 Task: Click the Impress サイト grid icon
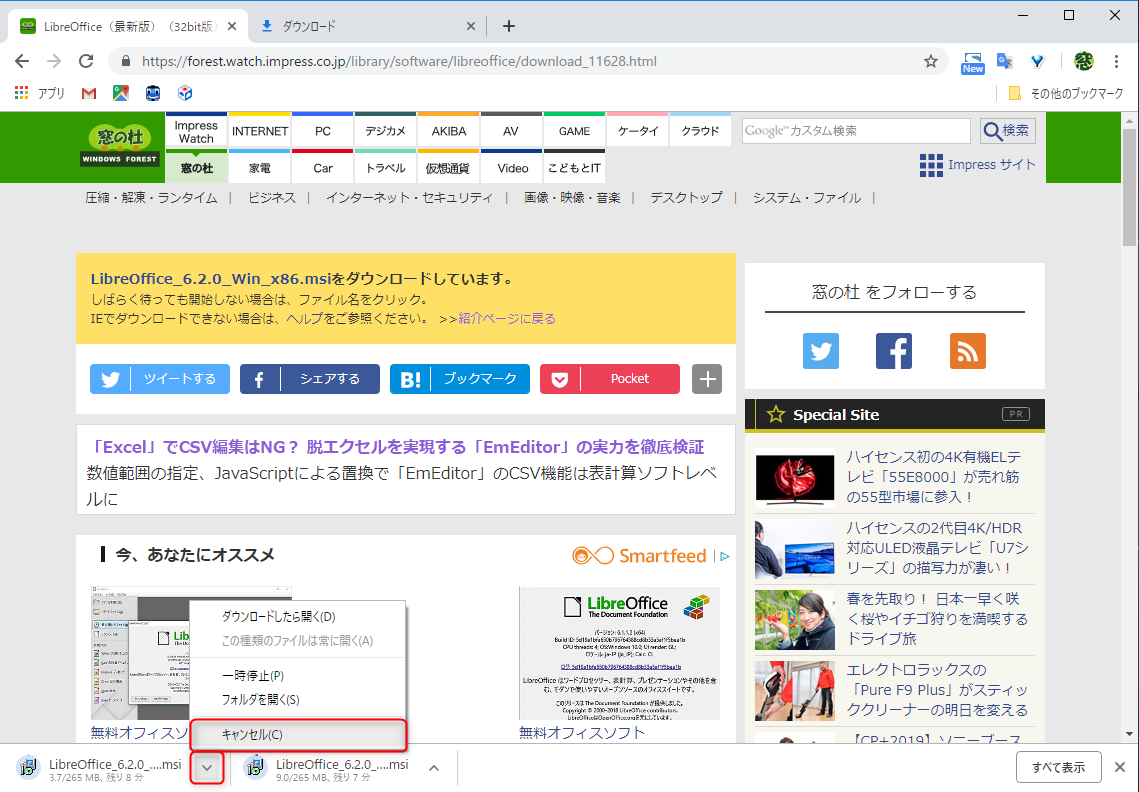point(930,164)
